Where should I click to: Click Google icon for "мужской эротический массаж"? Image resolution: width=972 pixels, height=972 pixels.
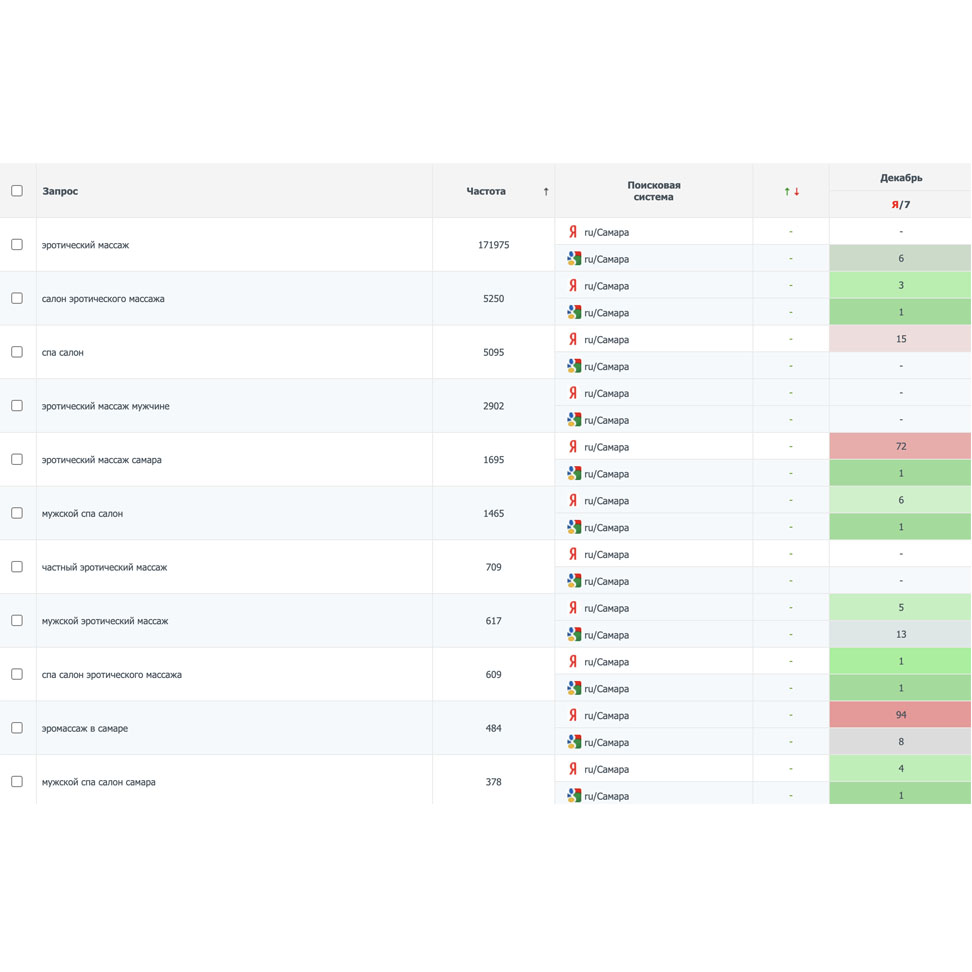click(x=574, y=635)
